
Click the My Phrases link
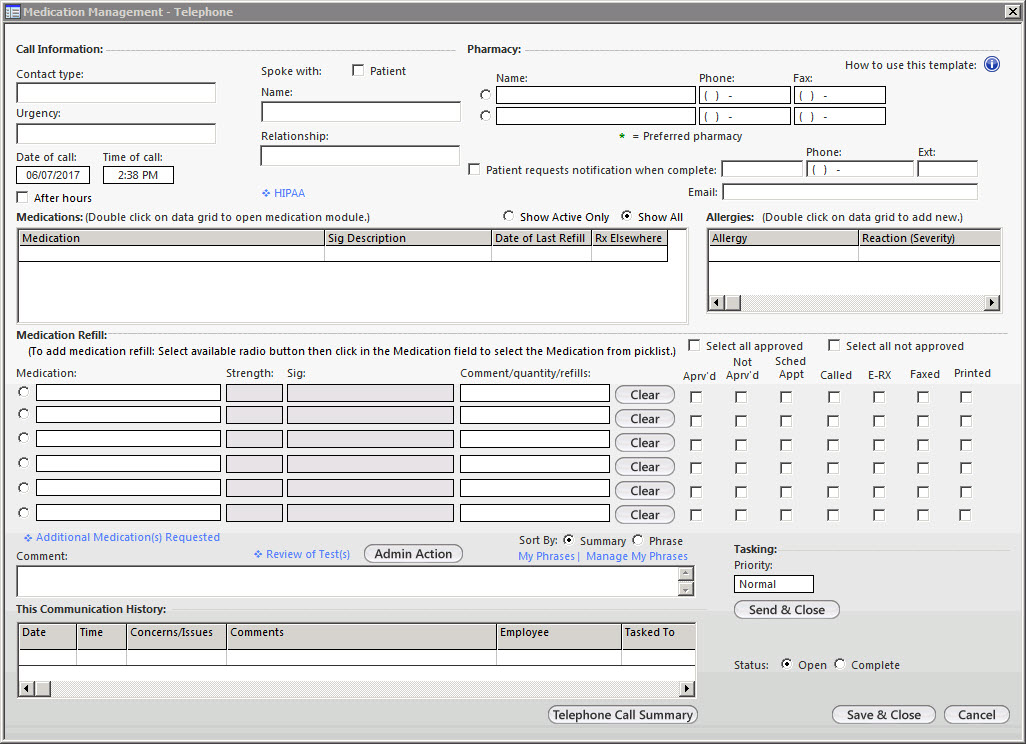pyautogui.click(x=546, y=556)
